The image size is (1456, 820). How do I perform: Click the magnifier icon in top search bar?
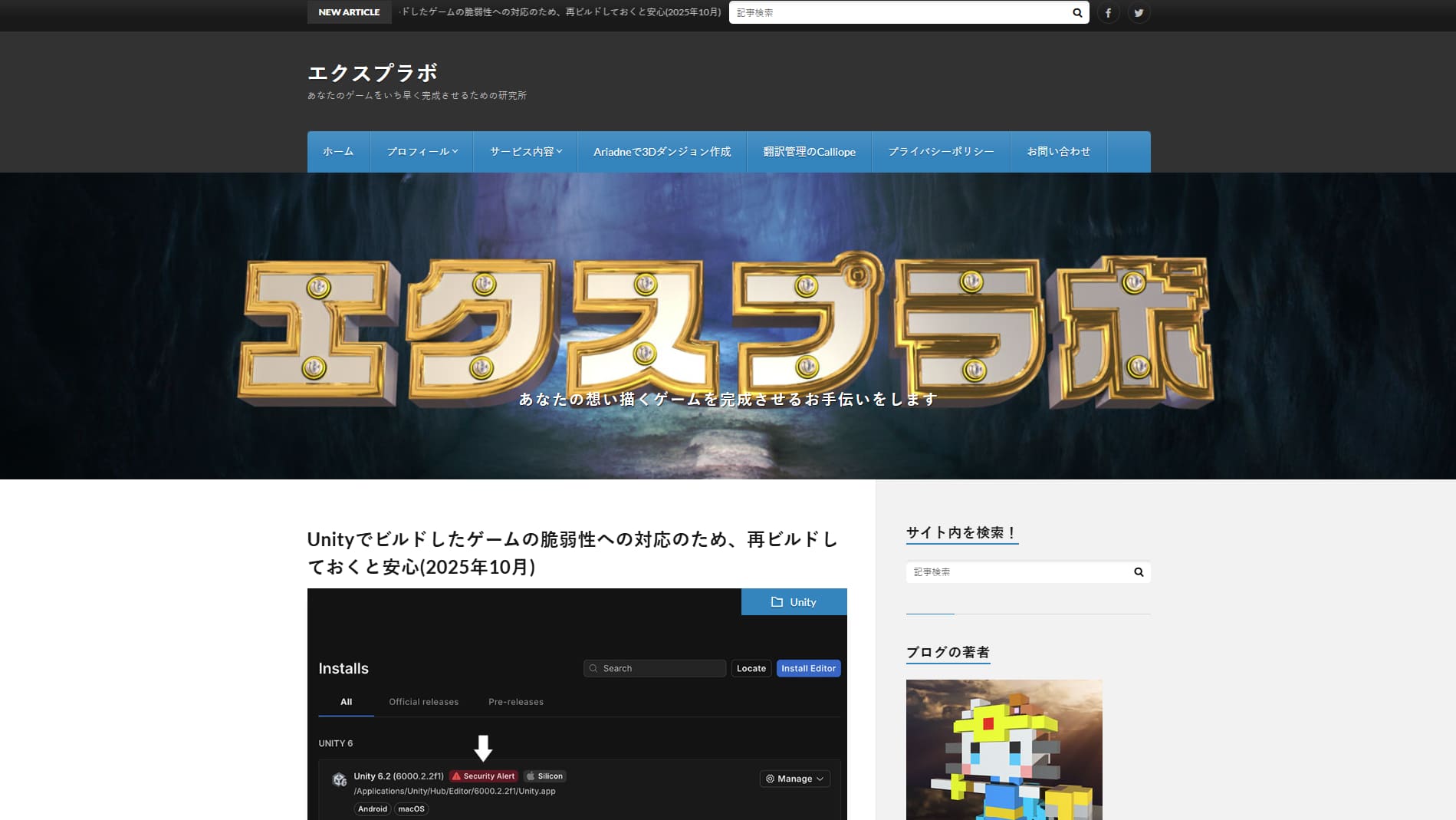[x=1076, y=12]
